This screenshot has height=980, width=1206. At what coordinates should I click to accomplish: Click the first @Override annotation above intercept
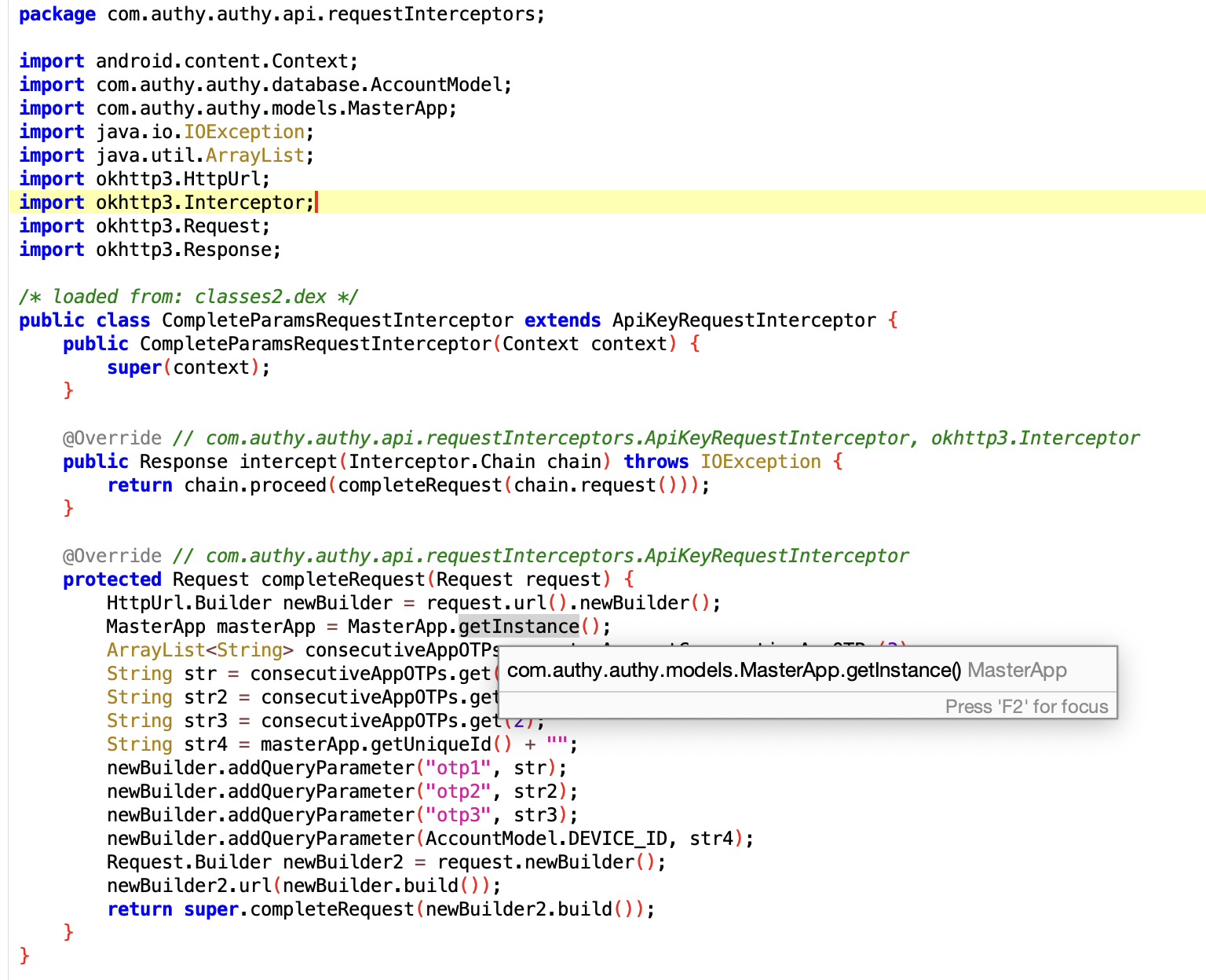pos(112,438)
